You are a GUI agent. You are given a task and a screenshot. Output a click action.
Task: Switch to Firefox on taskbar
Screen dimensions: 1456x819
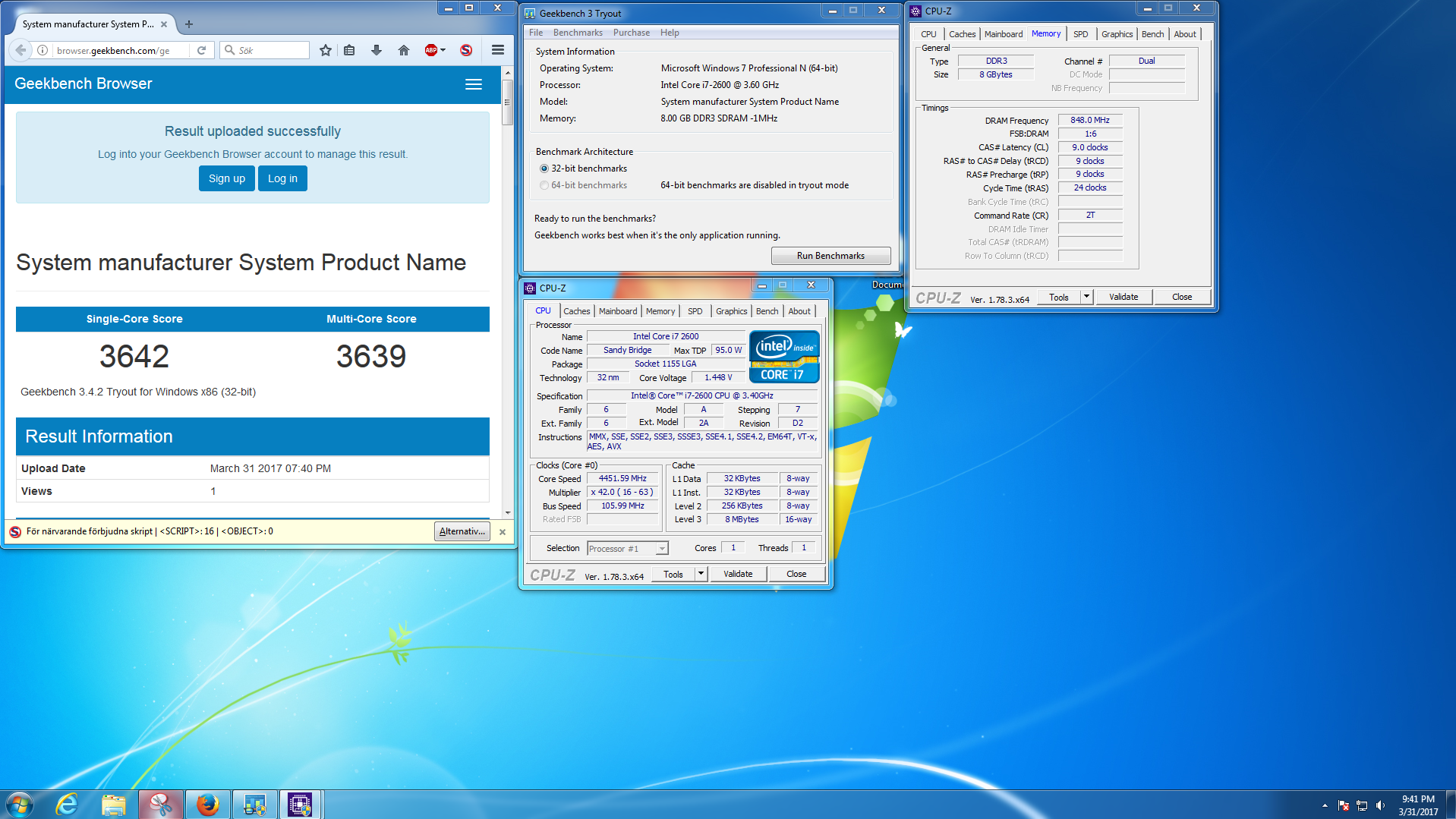[208, 805]
